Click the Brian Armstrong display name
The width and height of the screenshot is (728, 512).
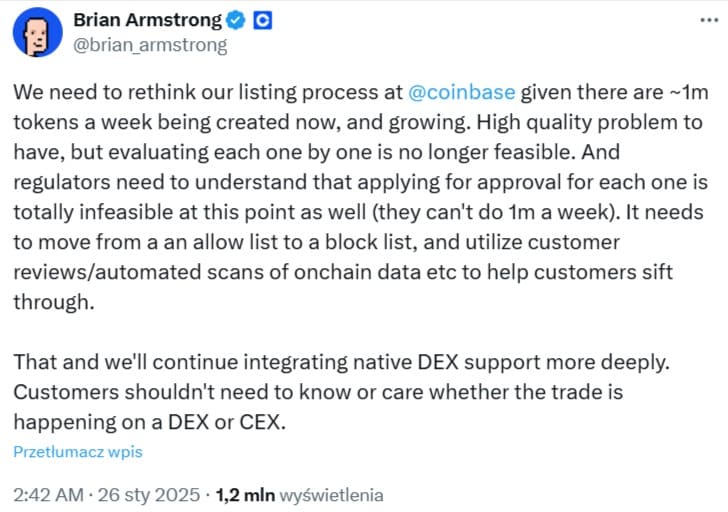point(145,21)
